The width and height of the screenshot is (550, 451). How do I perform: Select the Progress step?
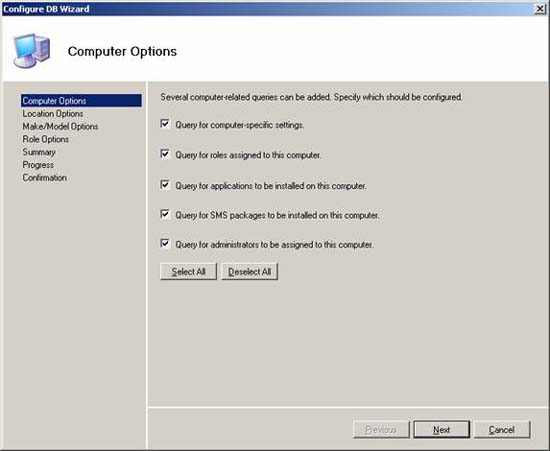point(38,165)
